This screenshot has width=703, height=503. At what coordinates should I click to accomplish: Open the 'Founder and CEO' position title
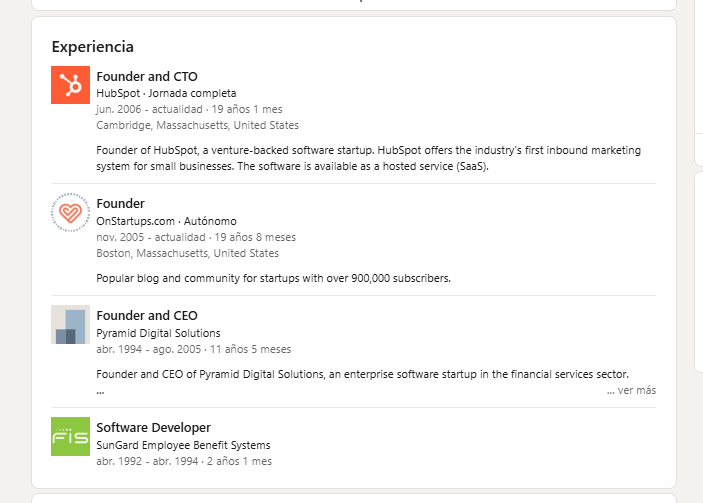coord(147,316)
